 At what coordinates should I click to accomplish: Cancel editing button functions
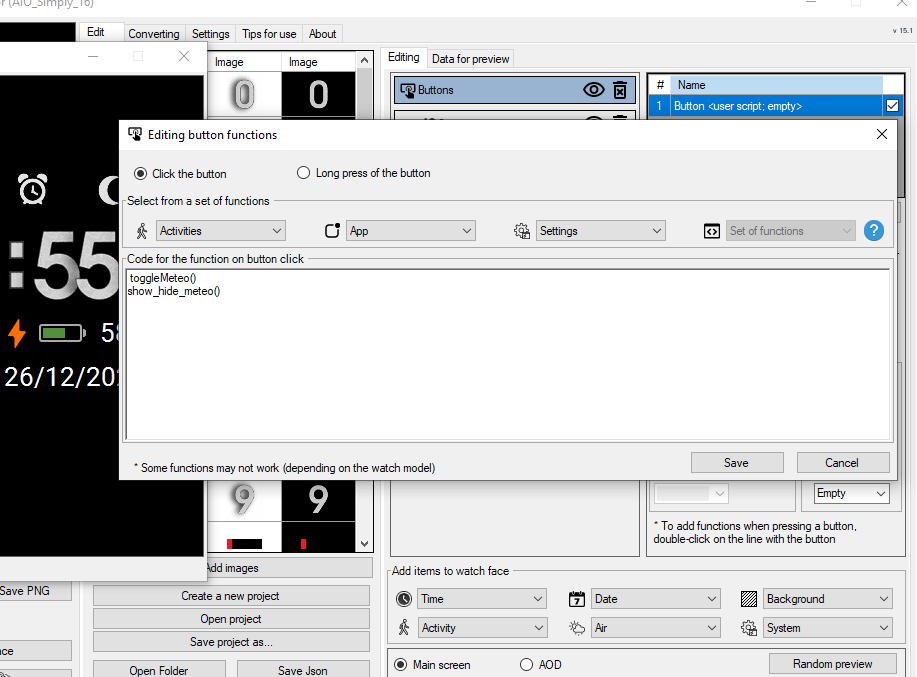pos(843,462)
